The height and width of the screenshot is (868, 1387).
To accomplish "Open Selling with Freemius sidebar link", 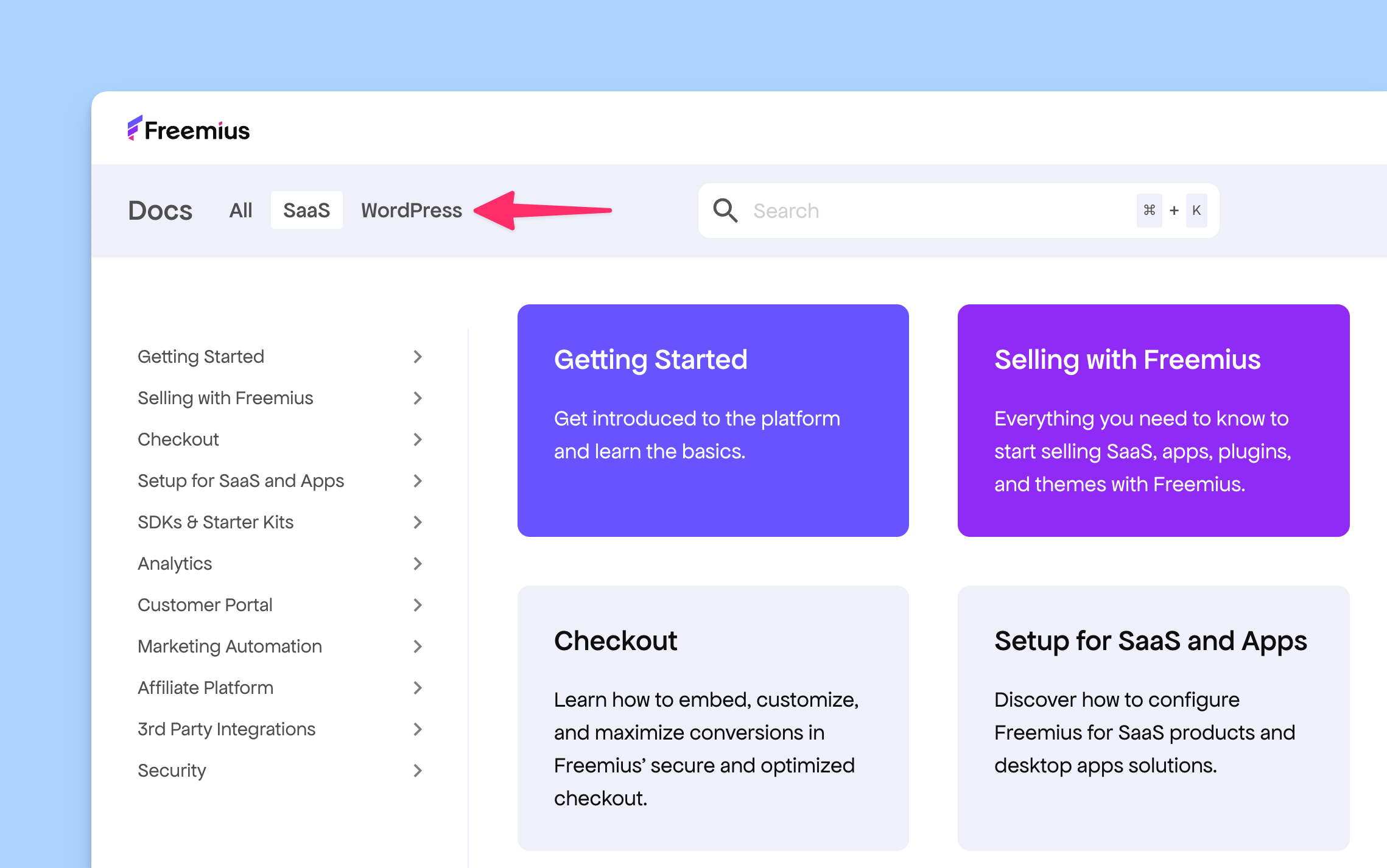I will [225, 398].
